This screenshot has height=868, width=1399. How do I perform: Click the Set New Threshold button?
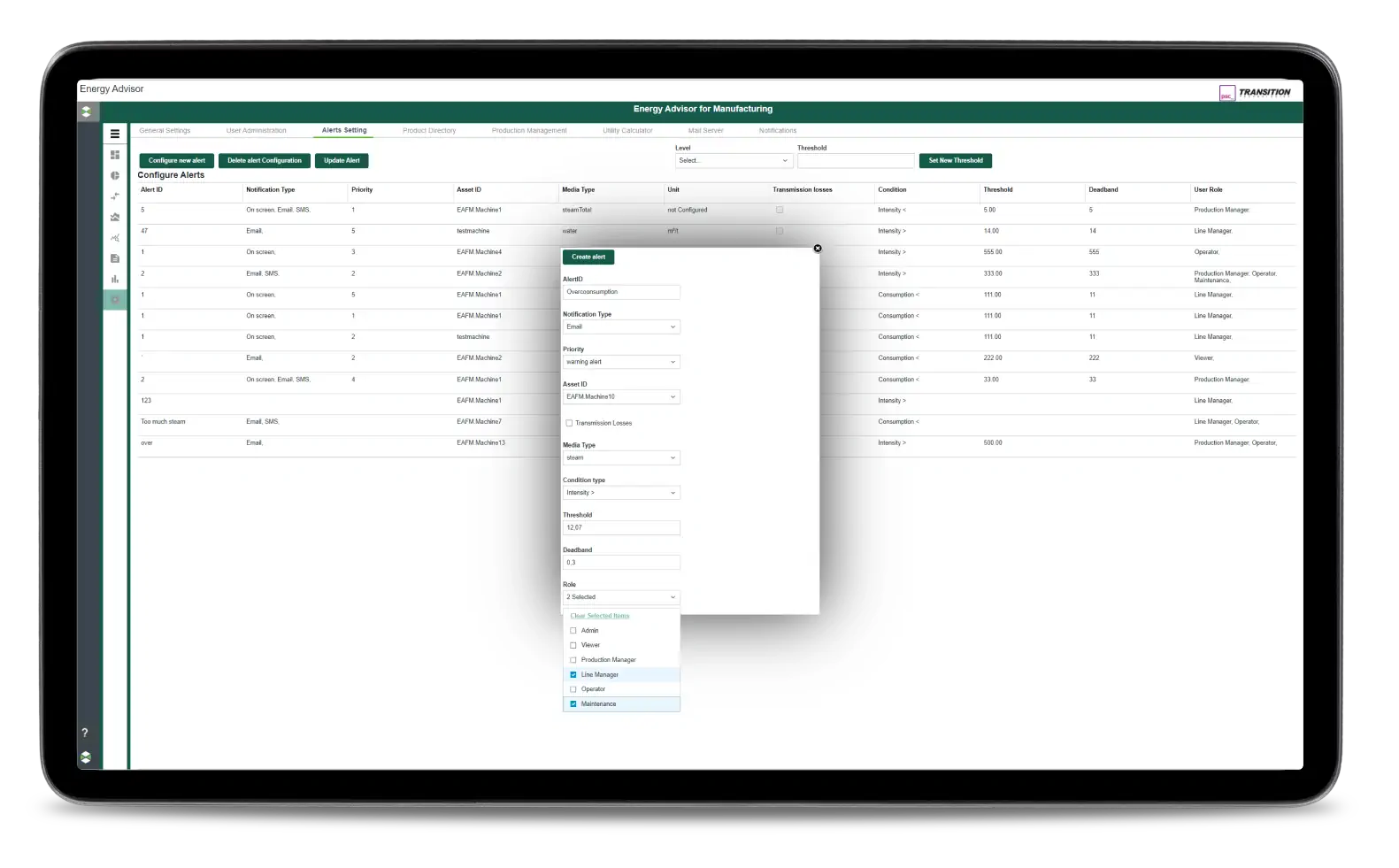click(x=955, y=161)
